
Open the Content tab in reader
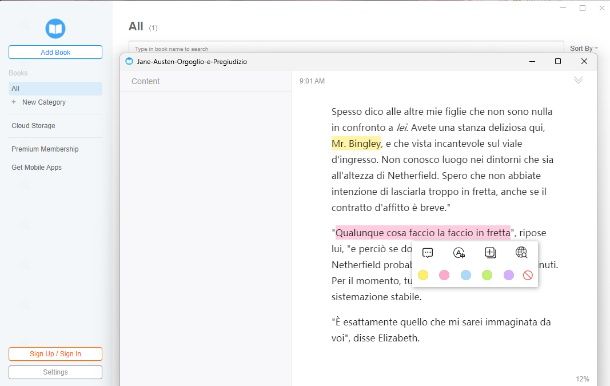145,81
